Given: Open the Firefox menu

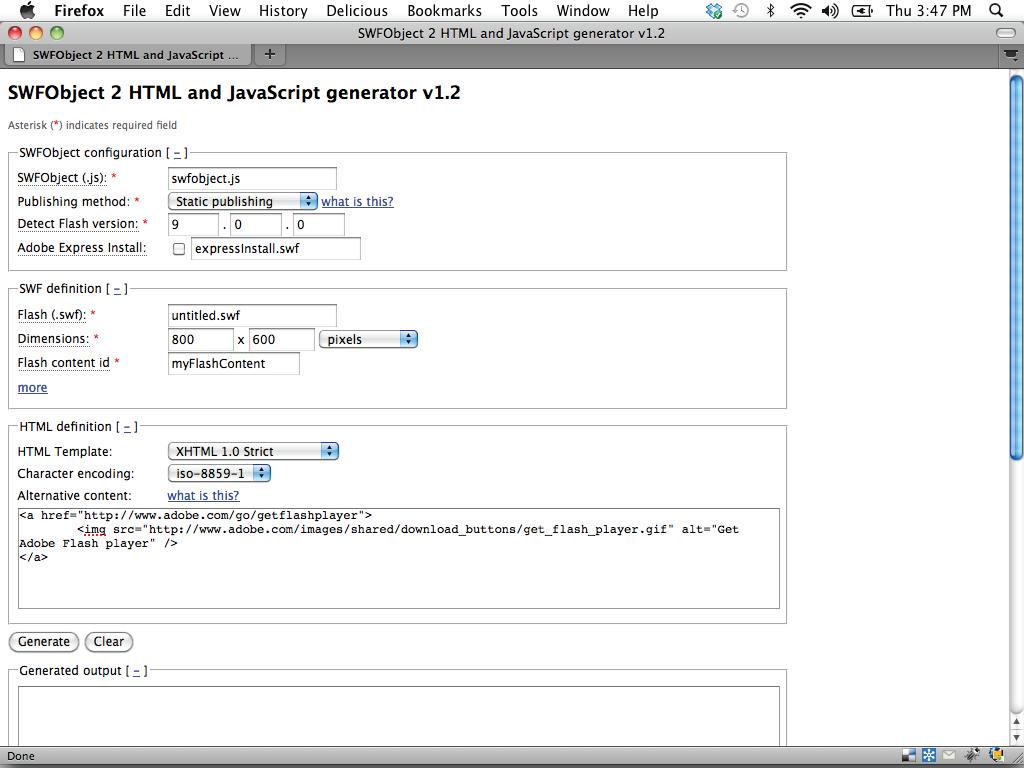Looking at the screenshot, I should pyautogui.click(x=79, y=10).
